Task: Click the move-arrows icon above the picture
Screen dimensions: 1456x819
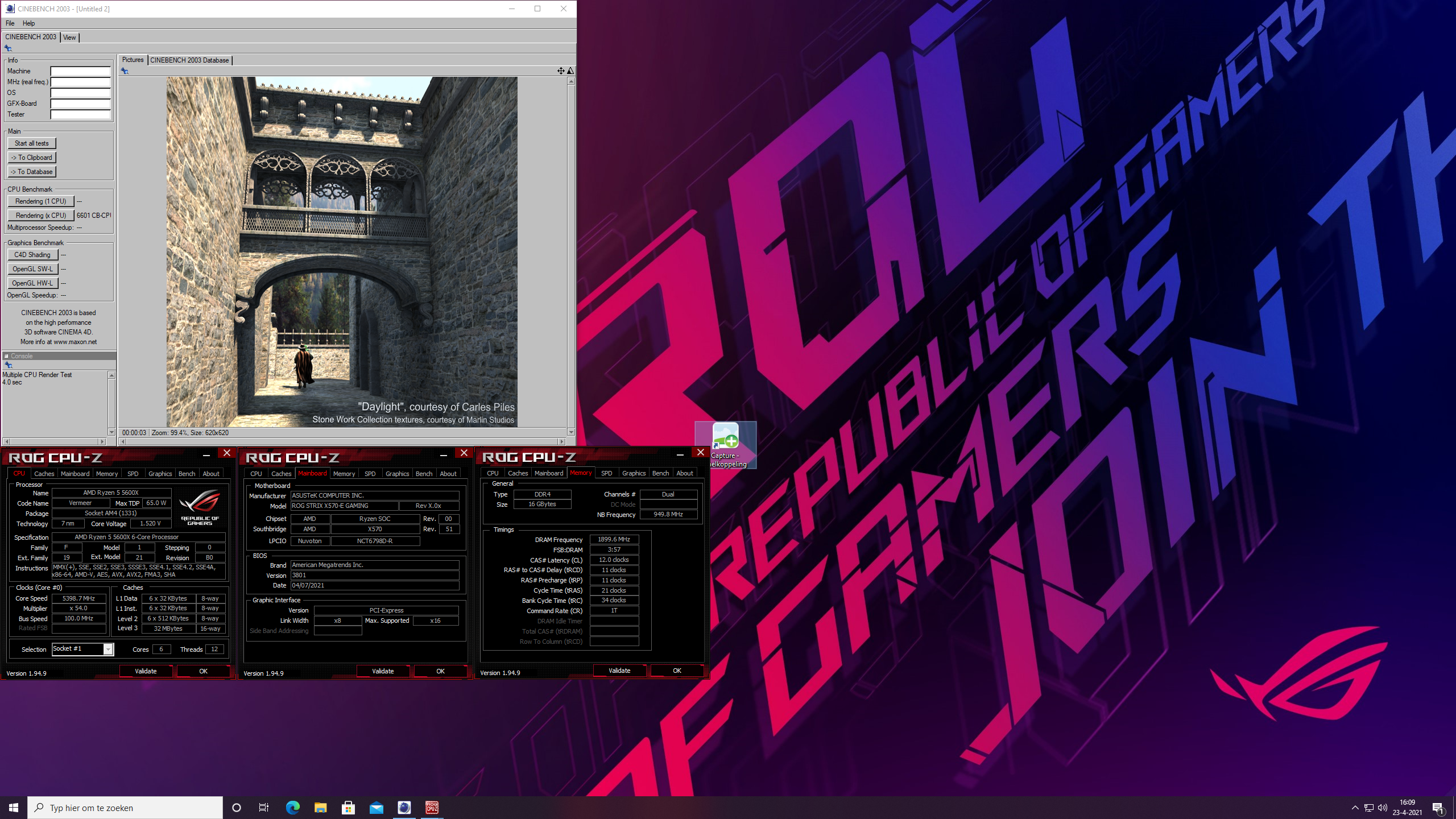Action: (561, 71)
